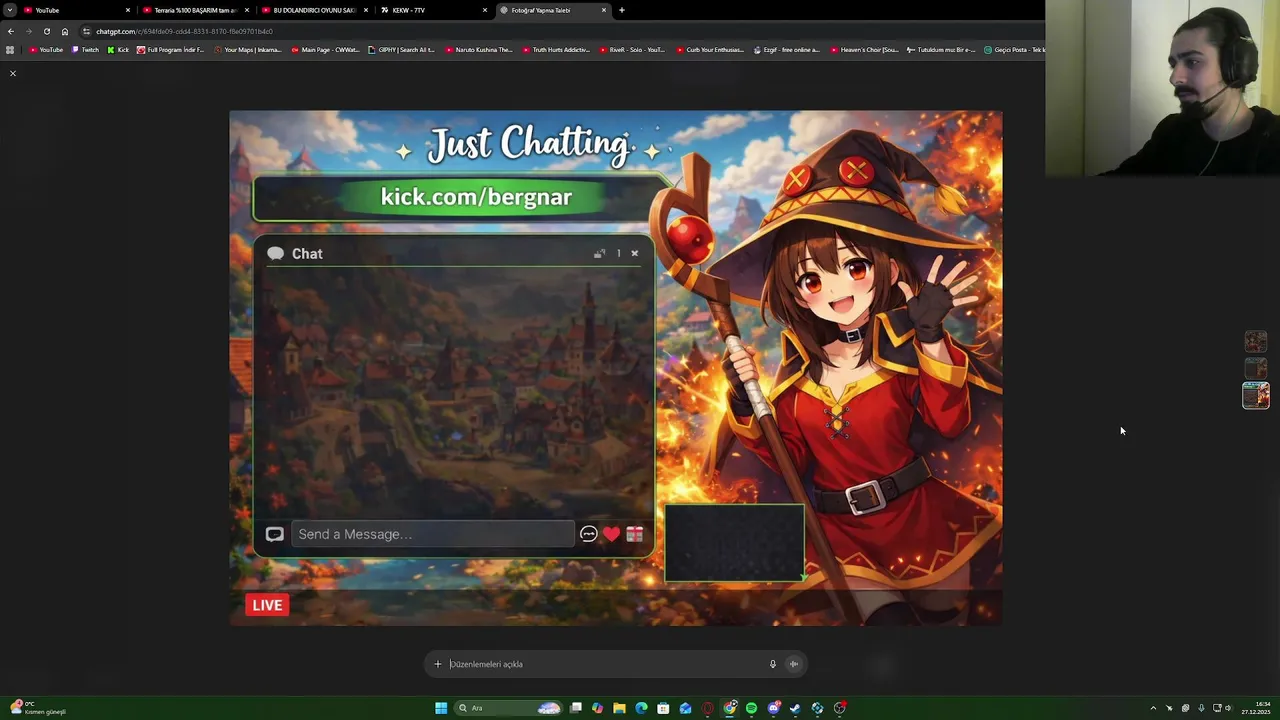Open Microsoft Edge from the taskbar
Image resolution: width=1280 pixels, height=720 pixels.
point(641,708)
